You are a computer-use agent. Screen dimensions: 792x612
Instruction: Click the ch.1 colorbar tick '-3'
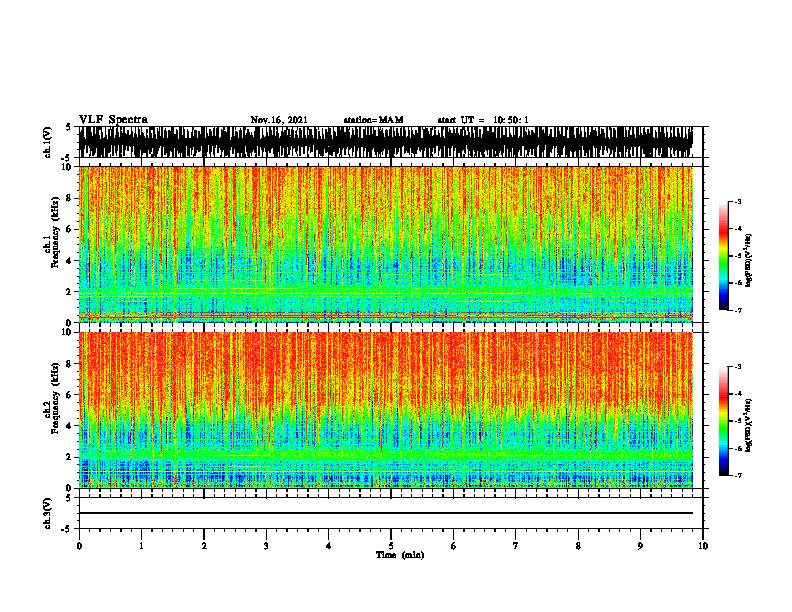click(738, 201)
